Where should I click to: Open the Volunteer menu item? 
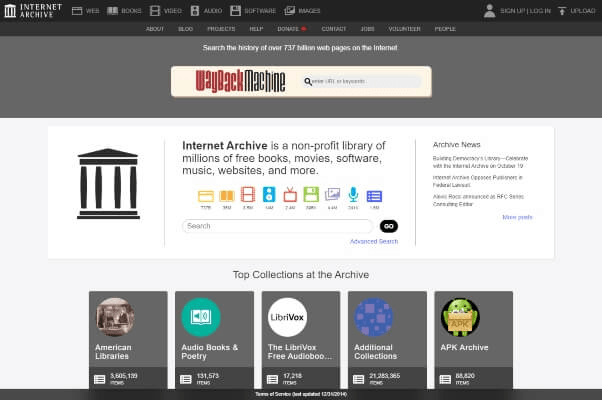pyautogui.click(x=404, y=29)
